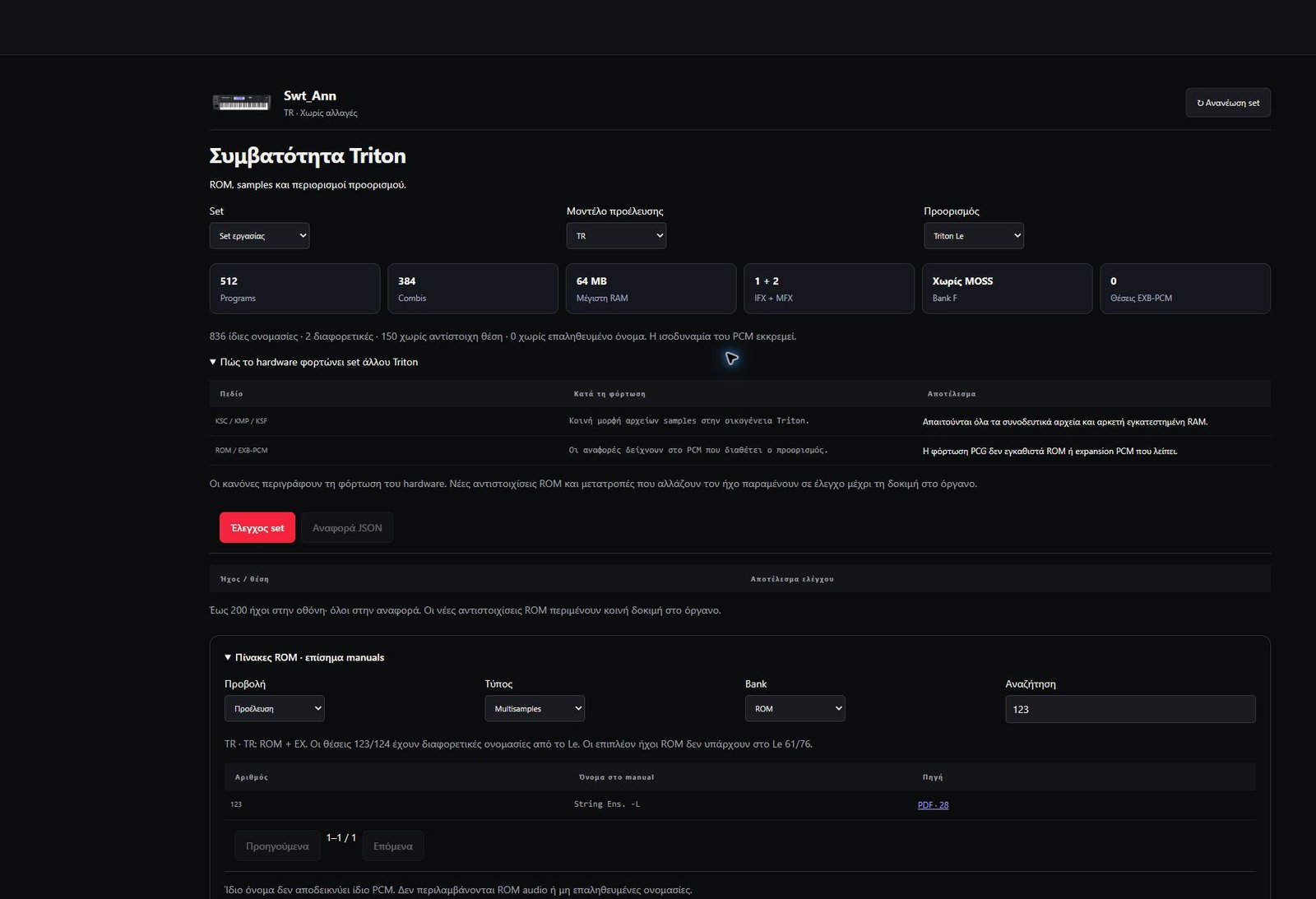Screen dimensions: 1316x899
Task: Click the String Ens. -L manual name
Action: (x=607, y=804)
